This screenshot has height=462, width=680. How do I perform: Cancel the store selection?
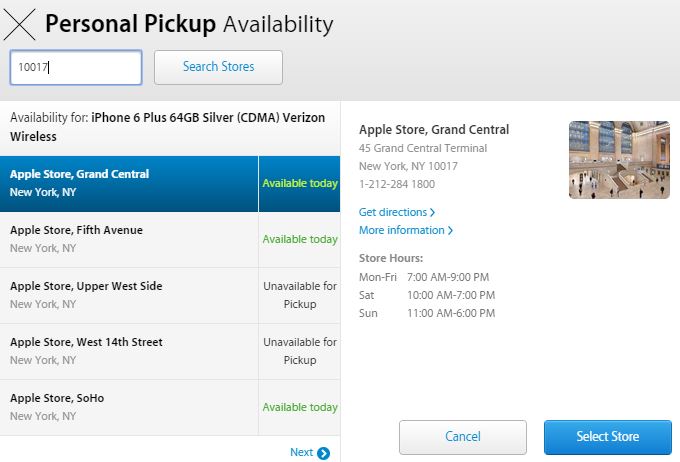462,437
